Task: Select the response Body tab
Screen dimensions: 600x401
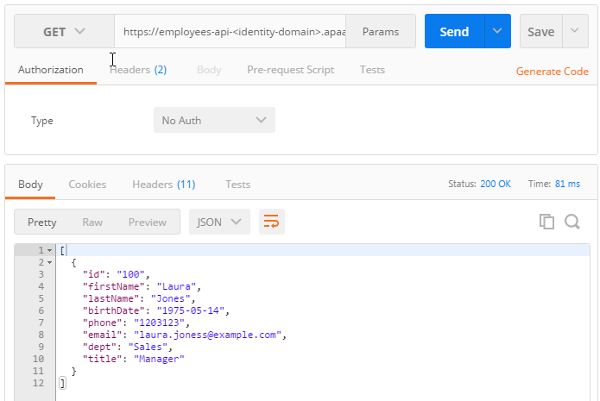Action: click(30, 184)
